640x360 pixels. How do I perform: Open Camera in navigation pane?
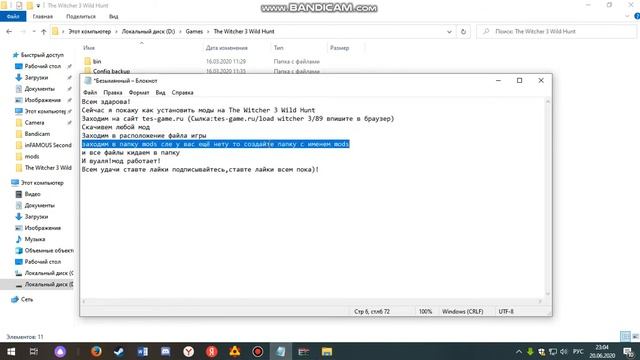tap(34, 122)
